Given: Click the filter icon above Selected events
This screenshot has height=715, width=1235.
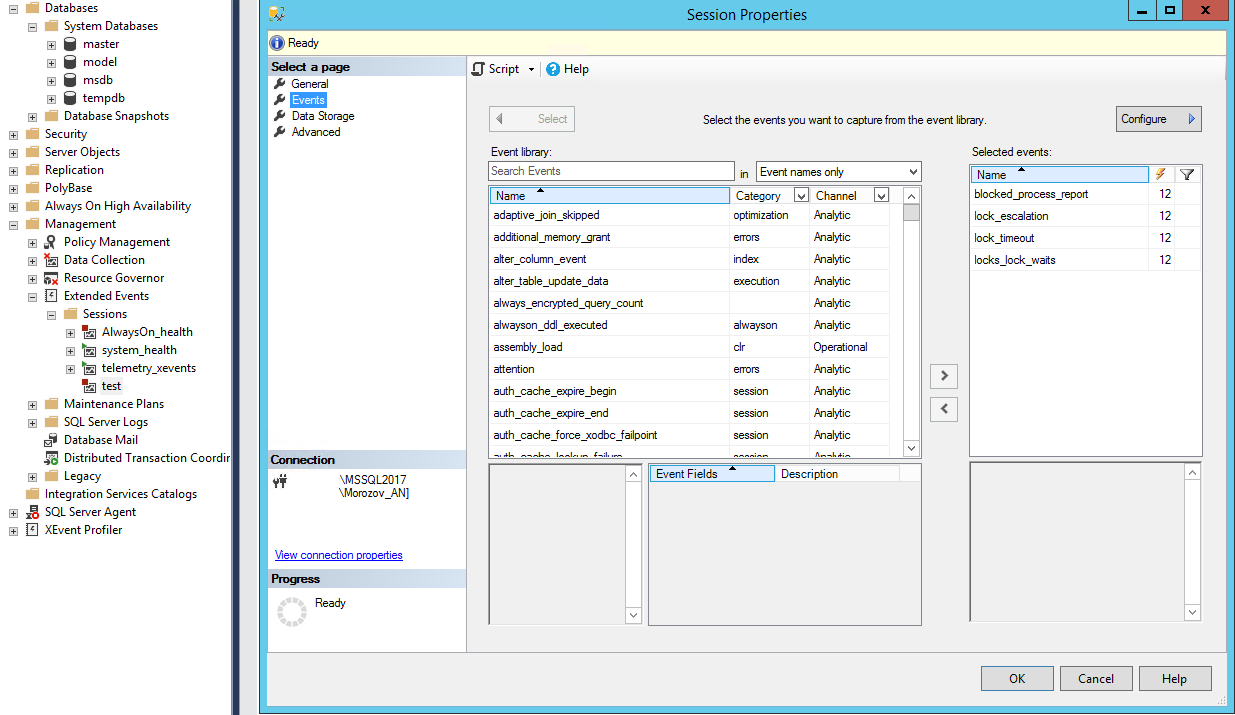Looking at the screenshot, I should tap(1187, 174).
